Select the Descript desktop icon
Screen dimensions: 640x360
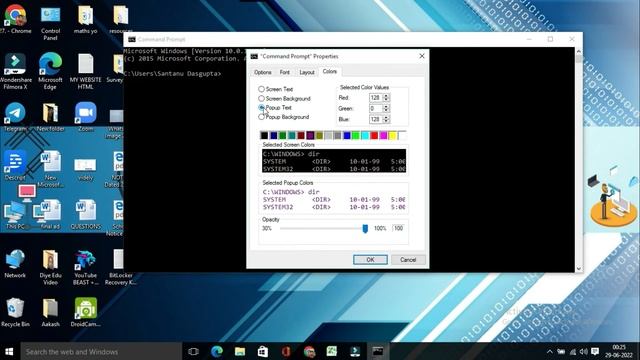15,166
